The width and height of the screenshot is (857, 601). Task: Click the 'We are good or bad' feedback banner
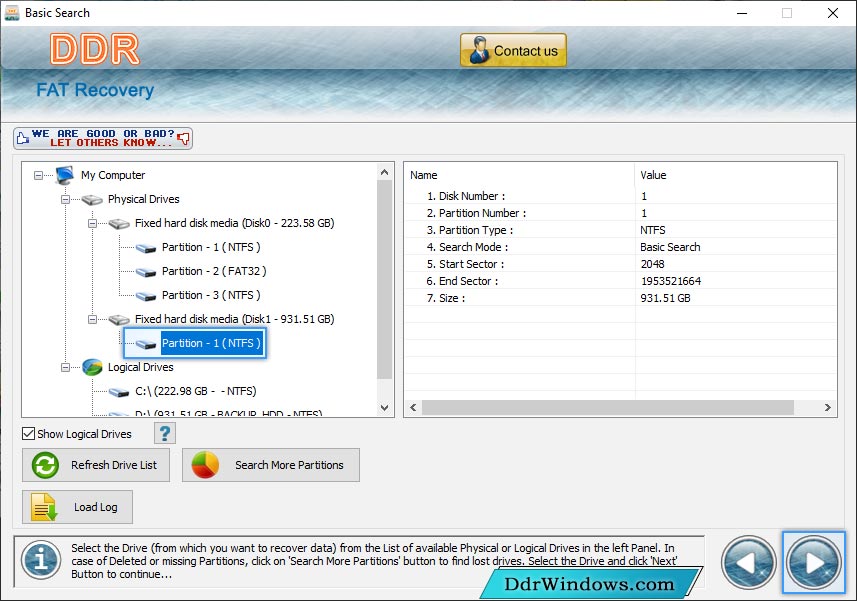pyautogui.click(x=103, y=138)
